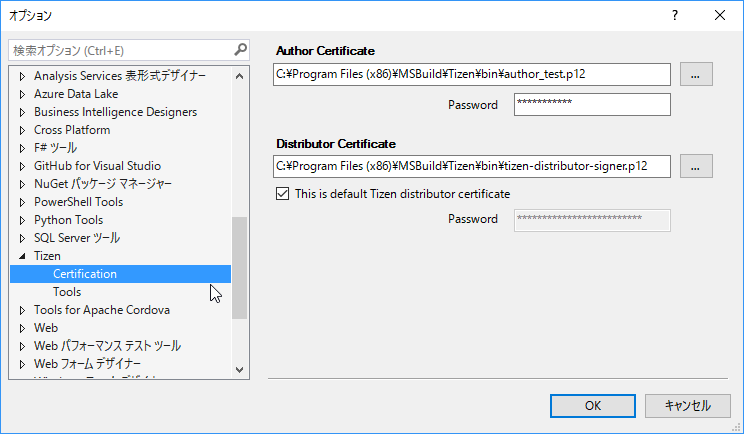Click the Author Certificate password field

click(592, 104)
